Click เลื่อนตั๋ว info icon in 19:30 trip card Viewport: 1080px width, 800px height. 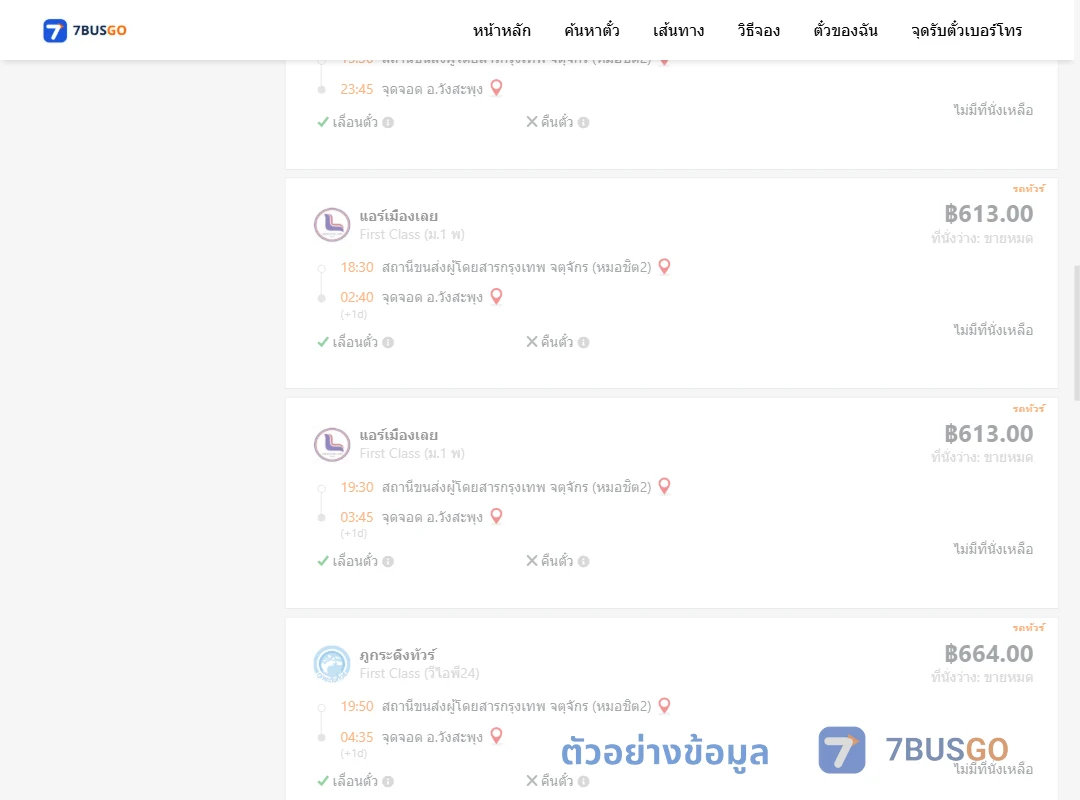pyautogui.click(x=388, y=562)
